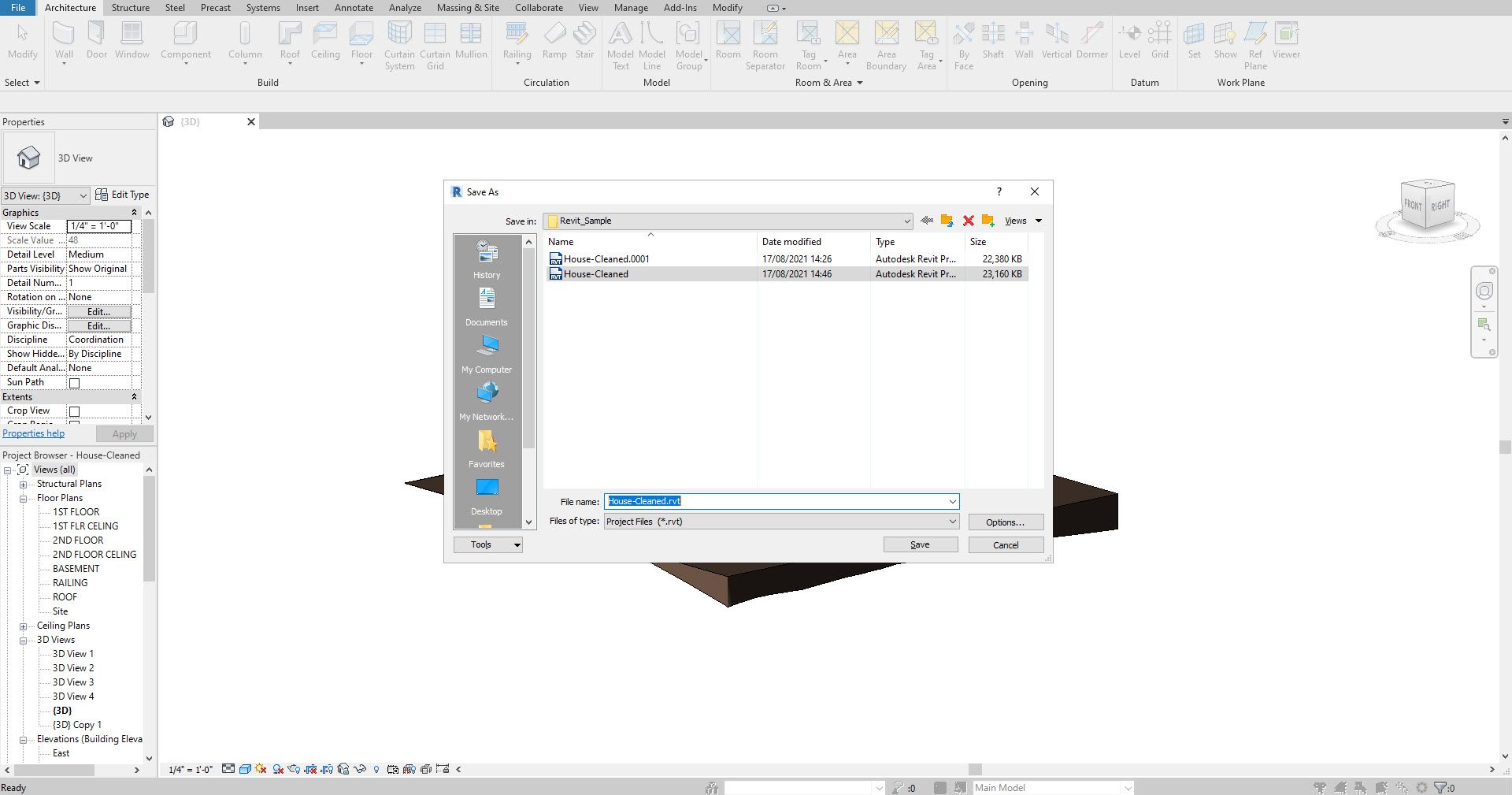Select the Desktop shortcut in places panel
The image size is (1512, 795).
point(487,496)
